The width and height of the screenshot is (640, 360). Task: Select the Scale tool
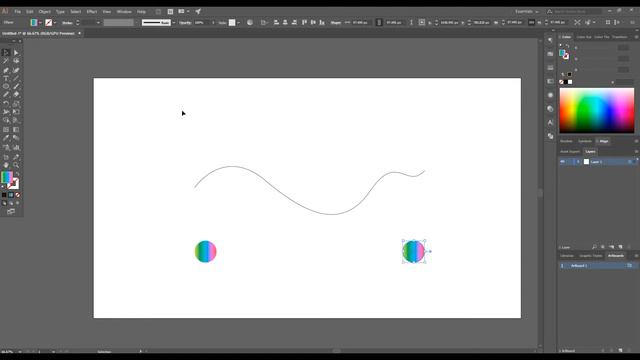16,103
